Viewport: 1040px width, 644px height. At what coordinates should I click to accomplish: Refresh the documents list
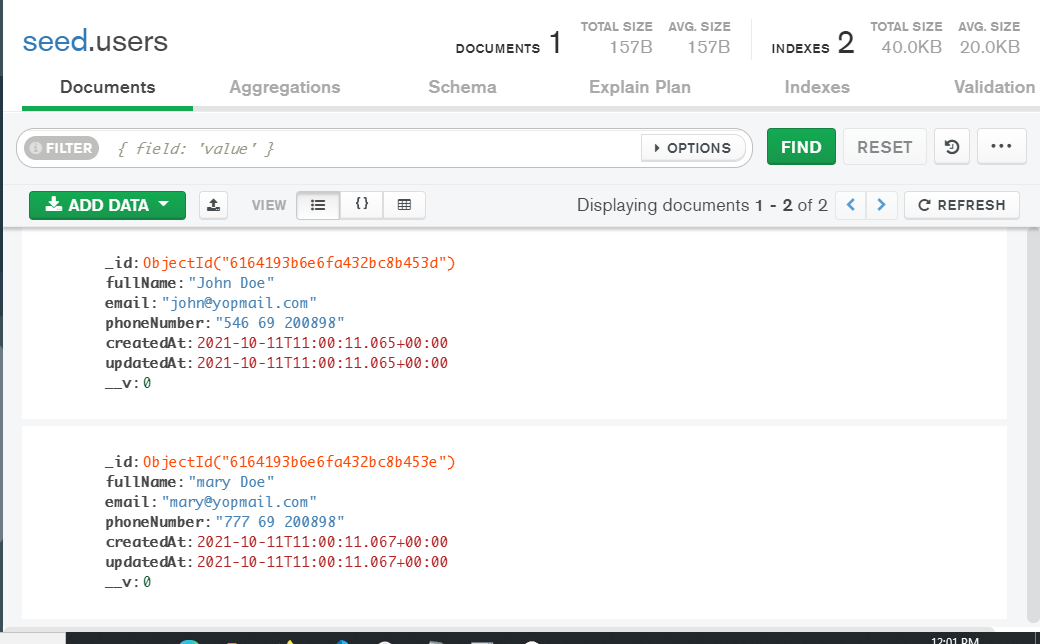(961, 205)
